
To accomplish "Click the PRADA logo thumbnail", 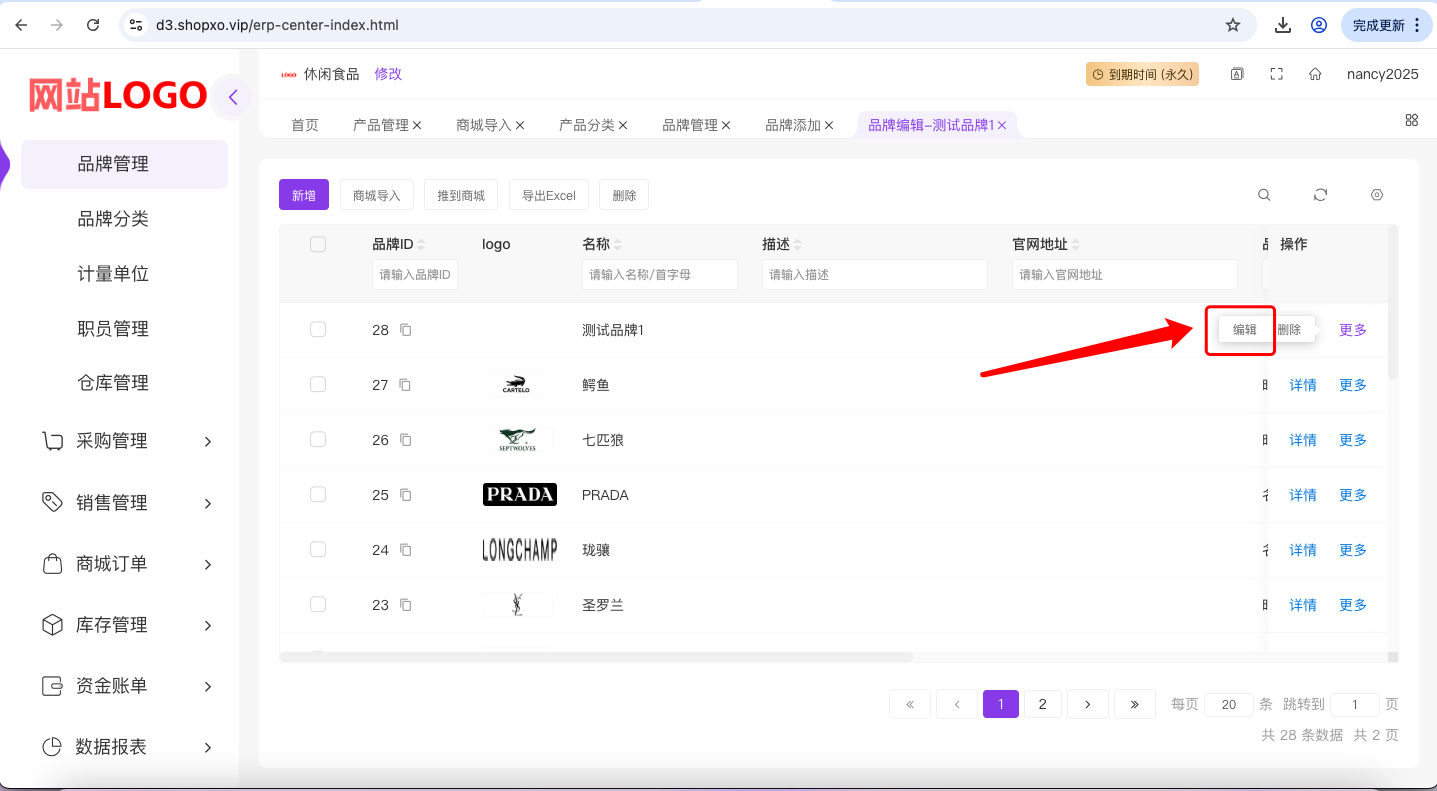I will pyautogui.click(x=520, y=494).
